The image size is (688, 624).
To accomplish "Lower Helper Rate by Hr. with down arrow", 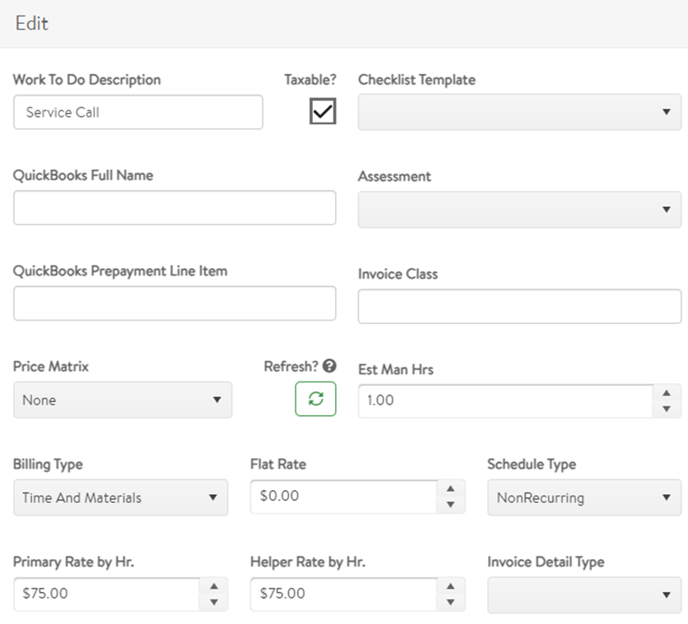I will [450, 602].
